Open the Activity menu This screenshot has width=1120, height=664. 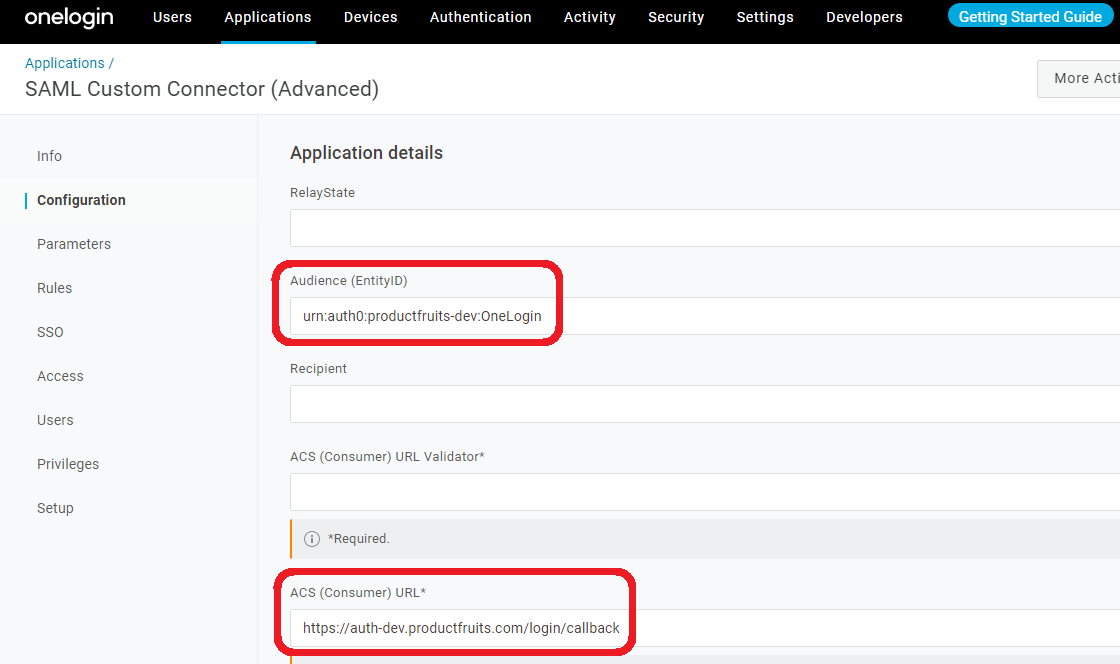(589, 17)
